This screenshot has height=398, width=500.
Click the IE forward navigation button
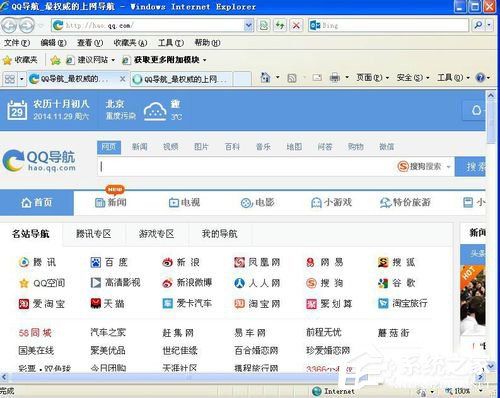[26, 26]
